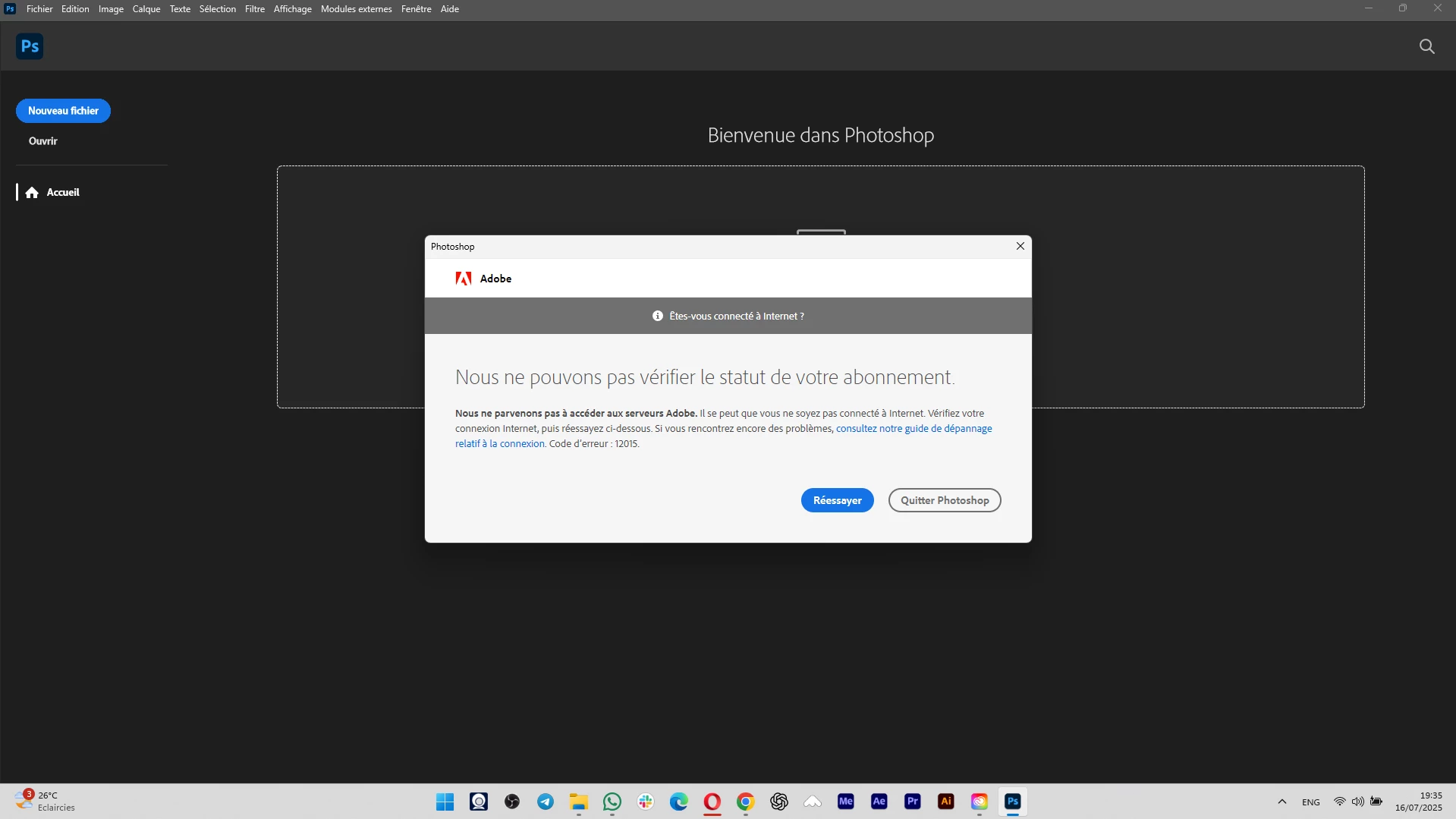Open Opera browser from taskbar

coord(712,802)
